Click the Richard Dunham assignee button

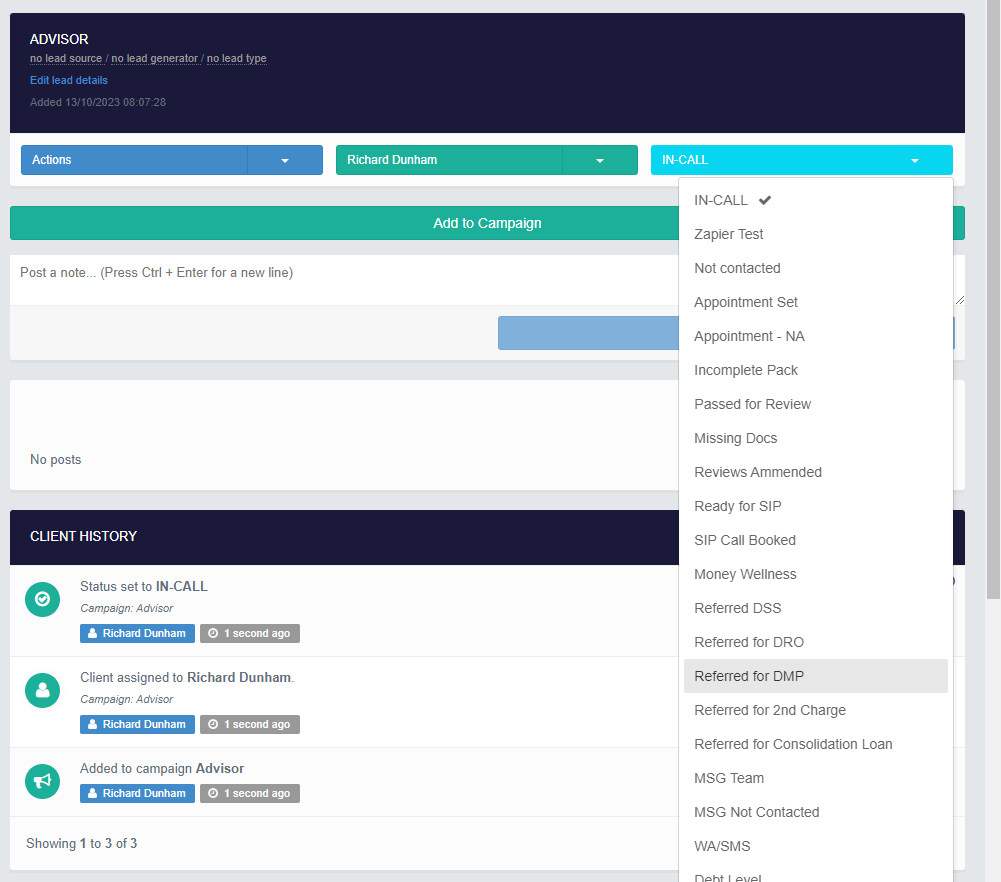coord(449,160)
